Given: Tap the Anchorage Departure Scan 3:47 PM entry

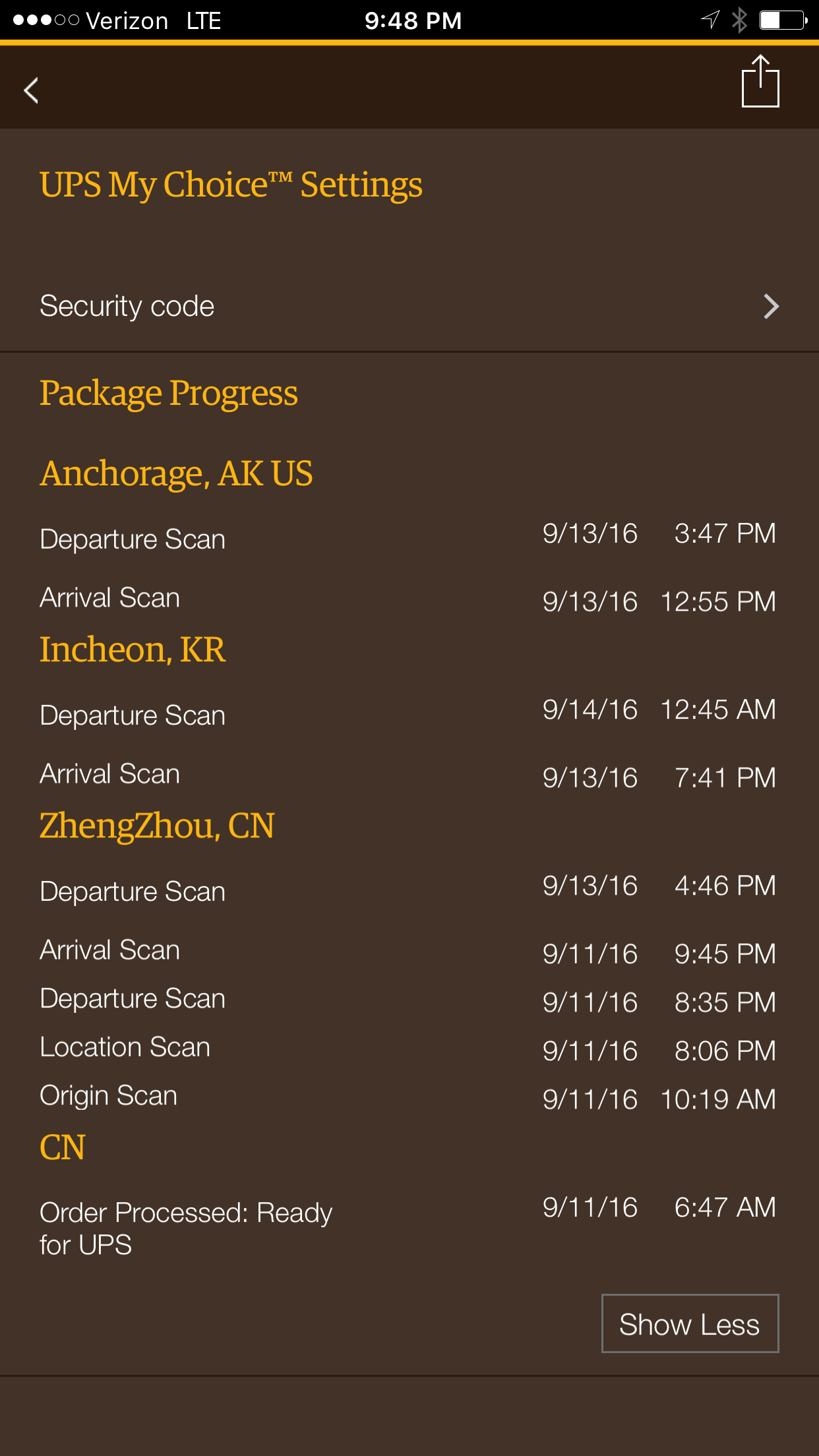Looking at the screenshot, I should coord(408,536).
